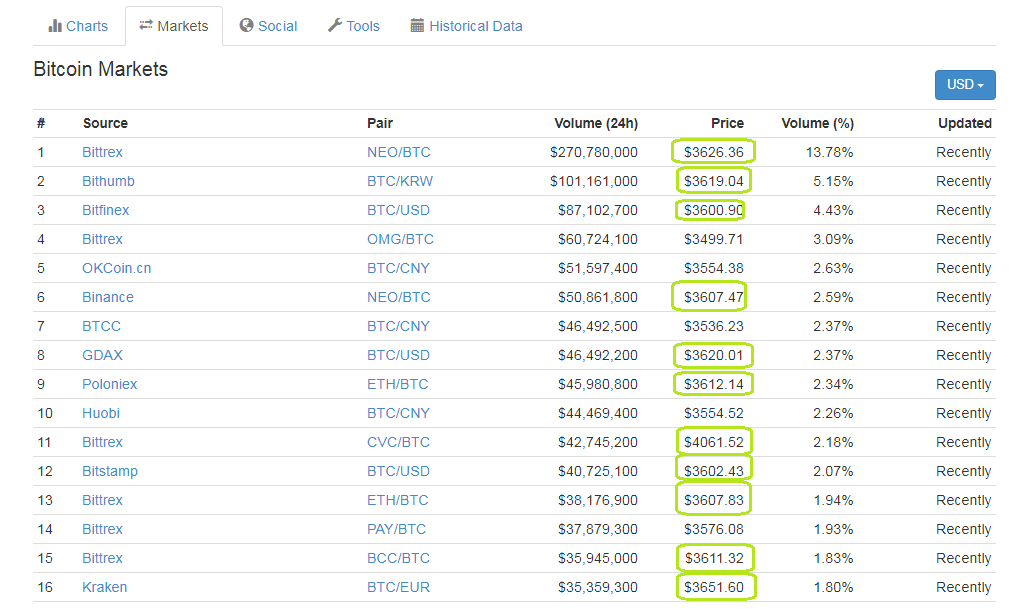Click the Price column header
The width and height of the screenshot is (1011, 609).
tap(727, 123)
